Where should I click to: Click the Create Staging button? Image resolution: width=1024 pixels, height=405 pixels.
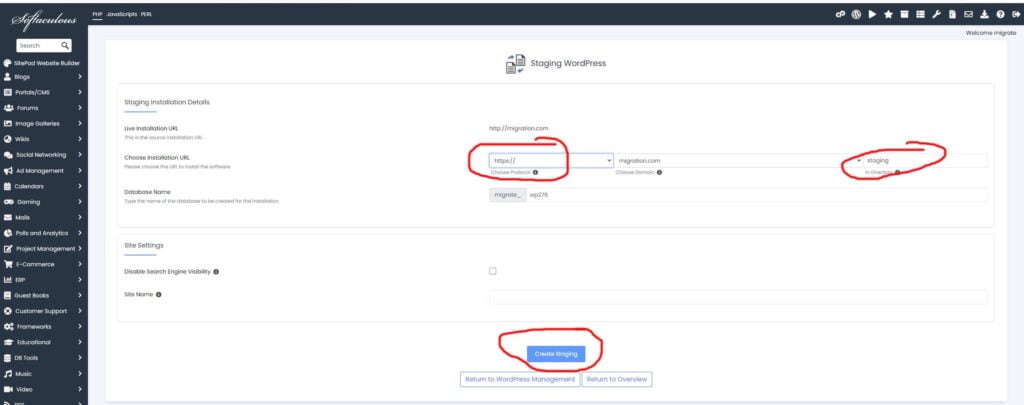tap(556, 353)
